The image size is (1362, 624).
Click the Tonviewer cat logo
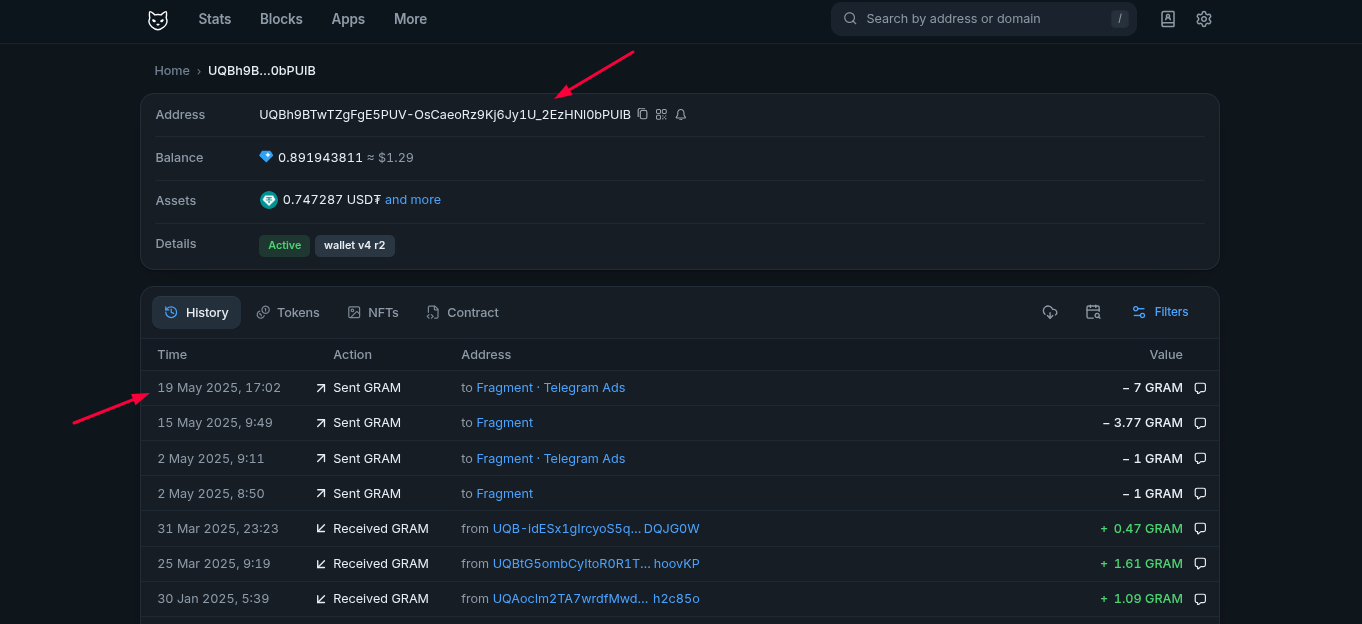tap(158, 19)
